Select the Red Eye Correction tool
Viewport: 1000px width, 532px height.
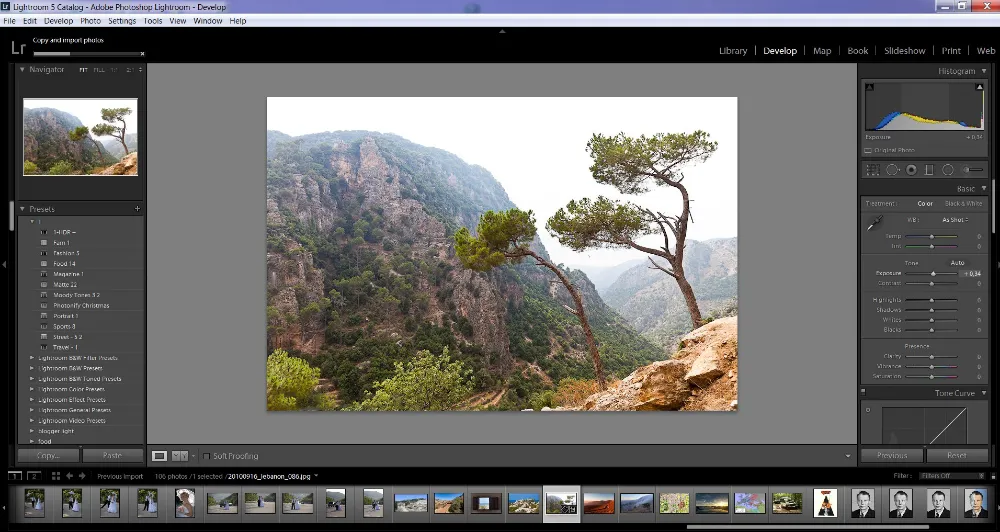click(x=911, y=170)
